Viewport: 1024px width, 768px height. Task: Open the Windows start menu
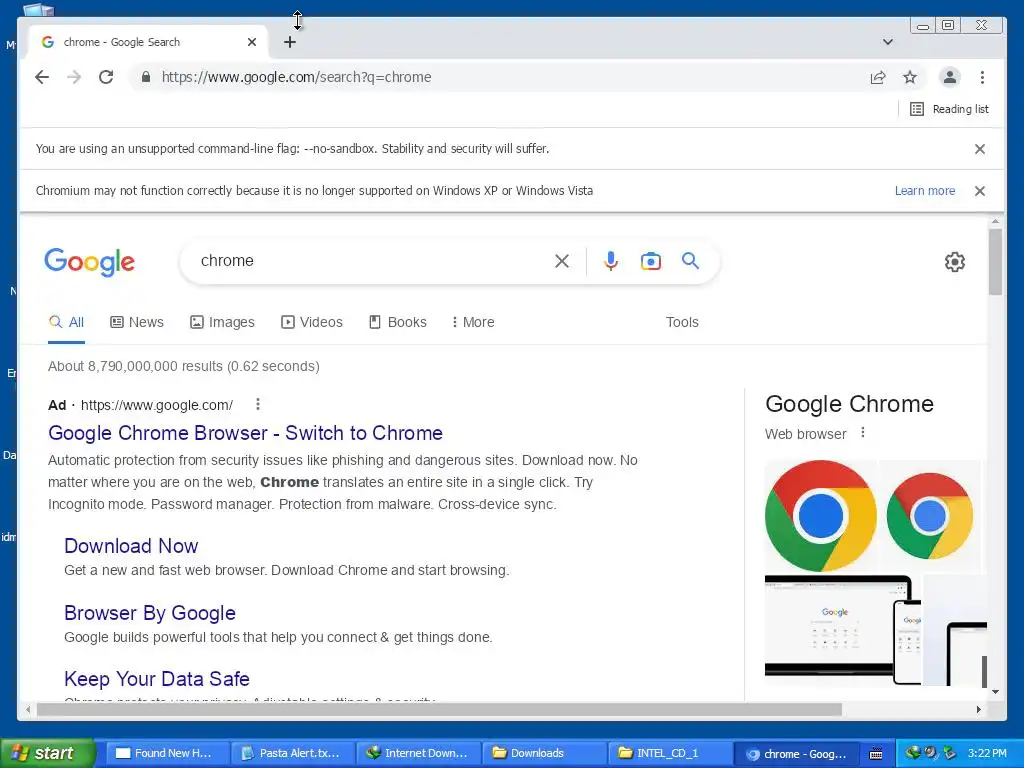click(x=48, y=753)
